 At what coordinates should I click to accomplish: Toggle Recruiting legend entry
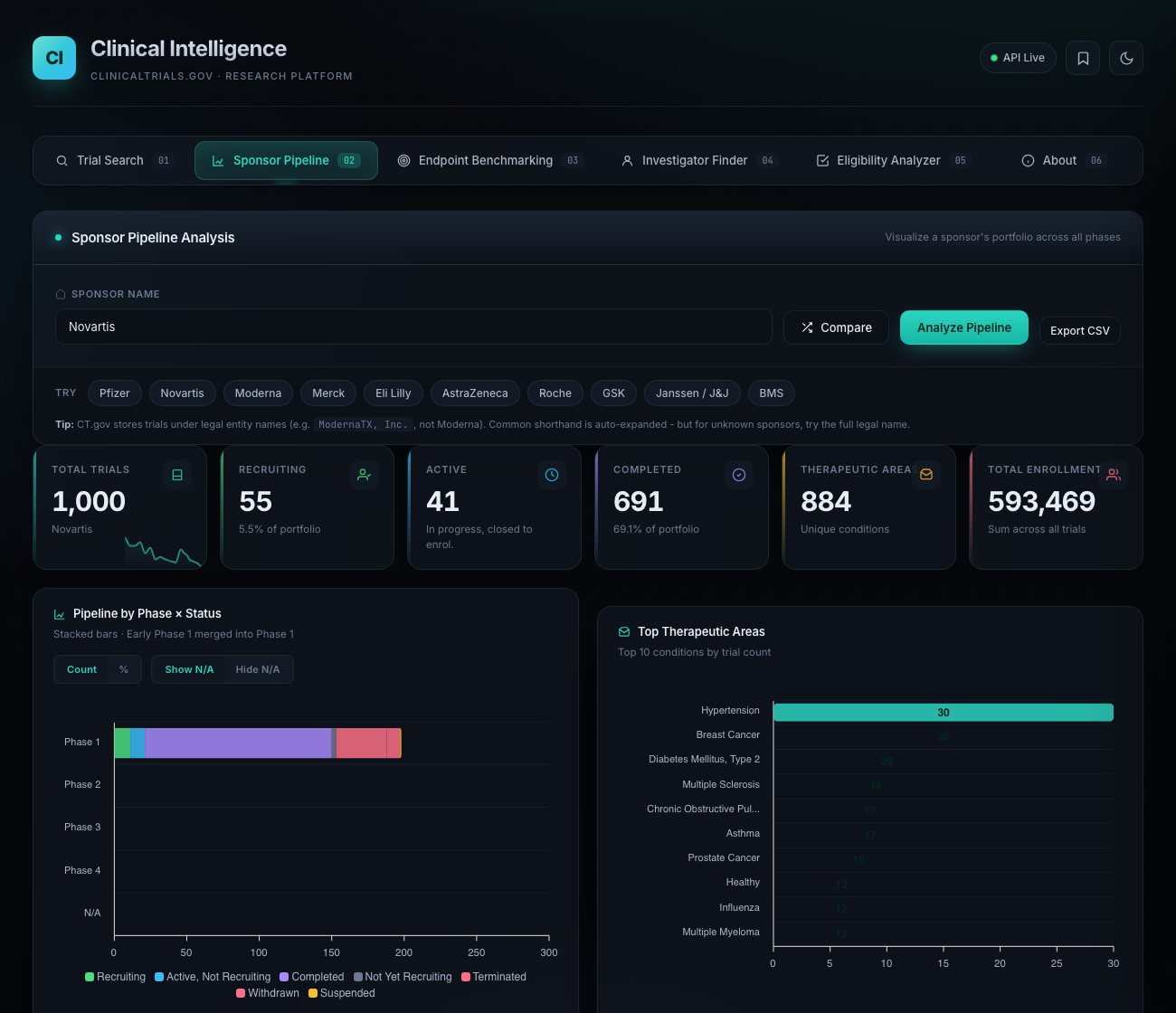[115, 977]
